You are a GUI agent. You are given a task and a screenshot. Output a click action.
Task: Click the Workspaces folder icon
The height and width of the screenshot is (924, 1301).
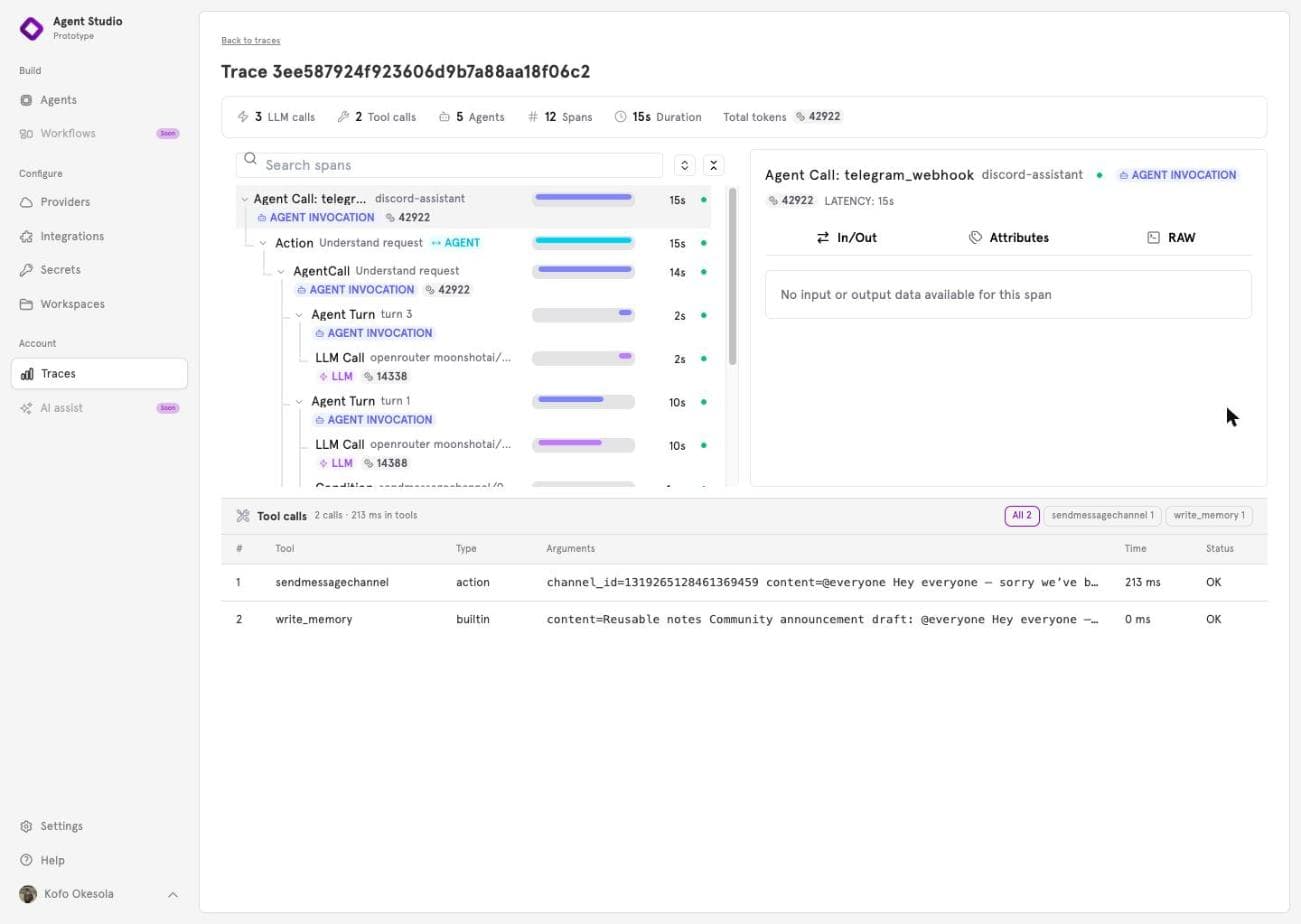coord(26,304)
